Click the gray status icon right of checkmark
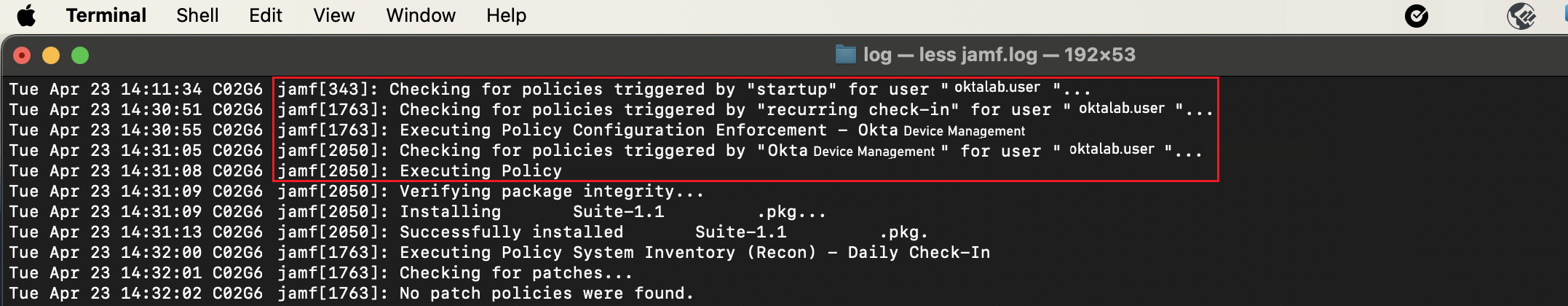 (x=1521, y=15)
